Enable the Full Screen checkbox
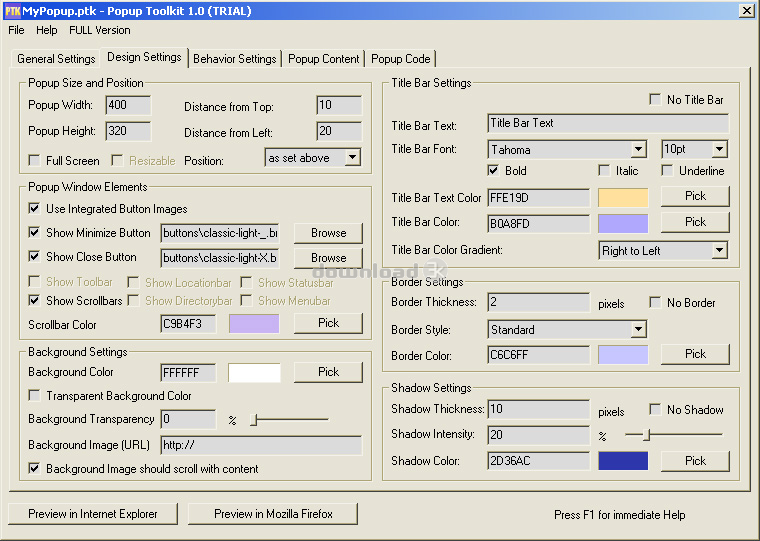Image resolution: width=760 pixels, height=541 pixels. (34, 160)
